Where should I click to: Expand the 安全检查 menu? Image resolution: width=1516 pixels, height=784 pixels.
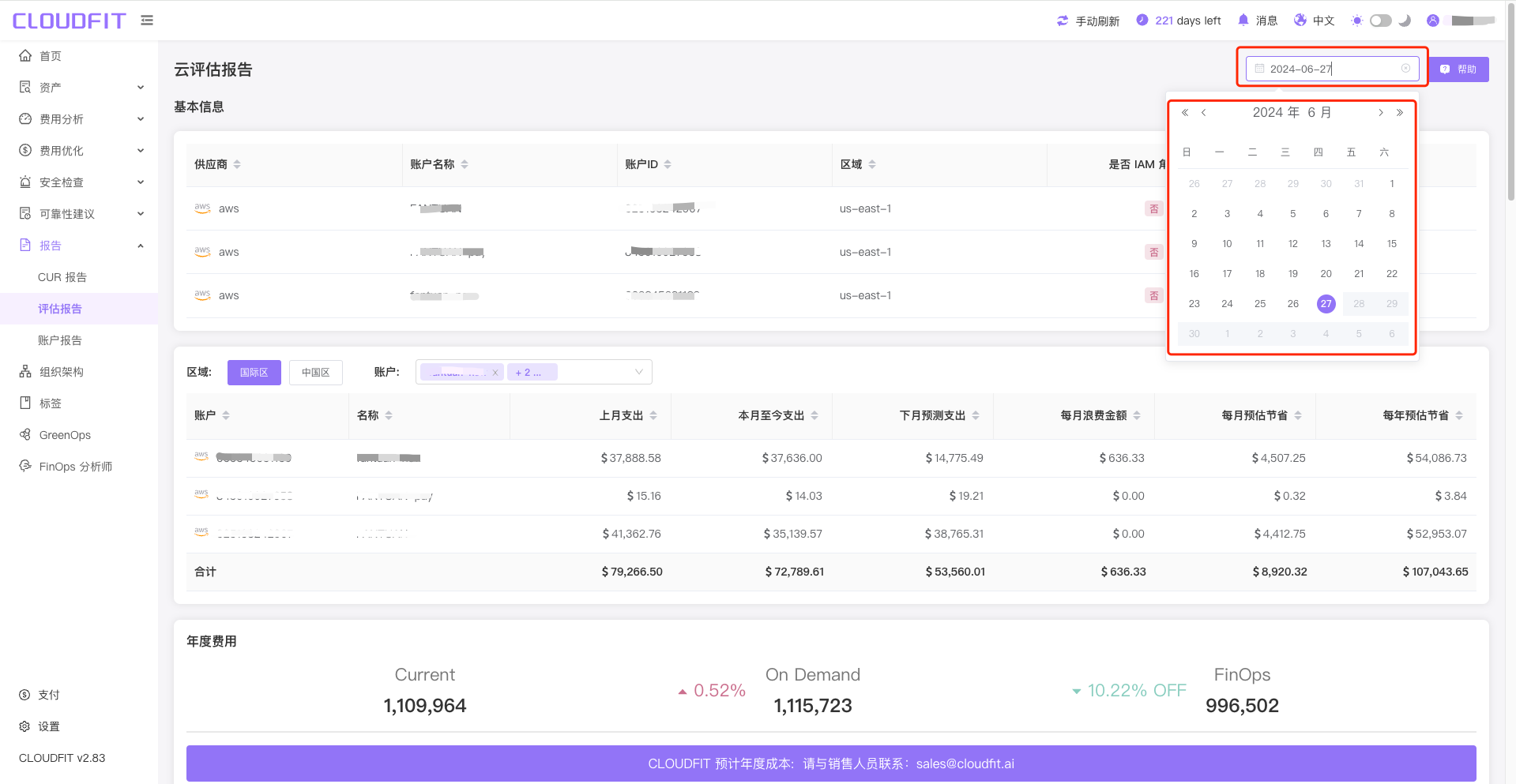(x=79, y=182)
